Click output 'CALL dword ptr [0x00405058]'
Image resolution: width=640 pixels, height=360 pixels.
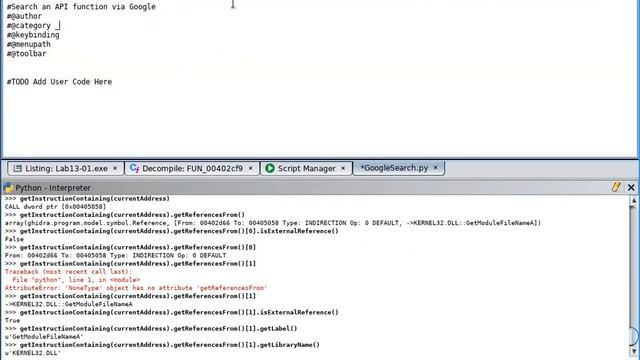(x=56, y=207)
